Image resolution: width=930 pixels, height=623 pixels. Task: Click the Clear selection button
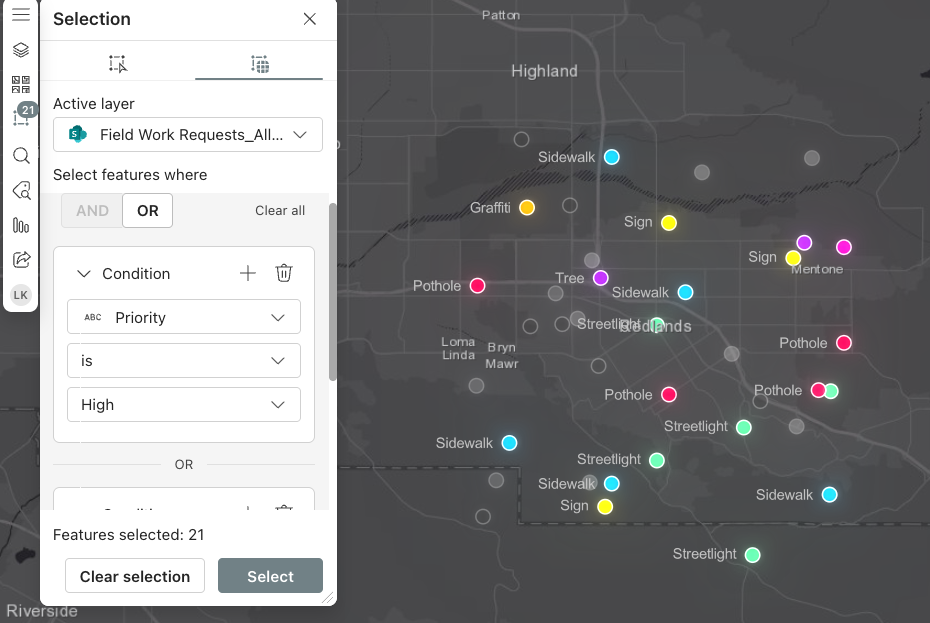tap(135, 576)
